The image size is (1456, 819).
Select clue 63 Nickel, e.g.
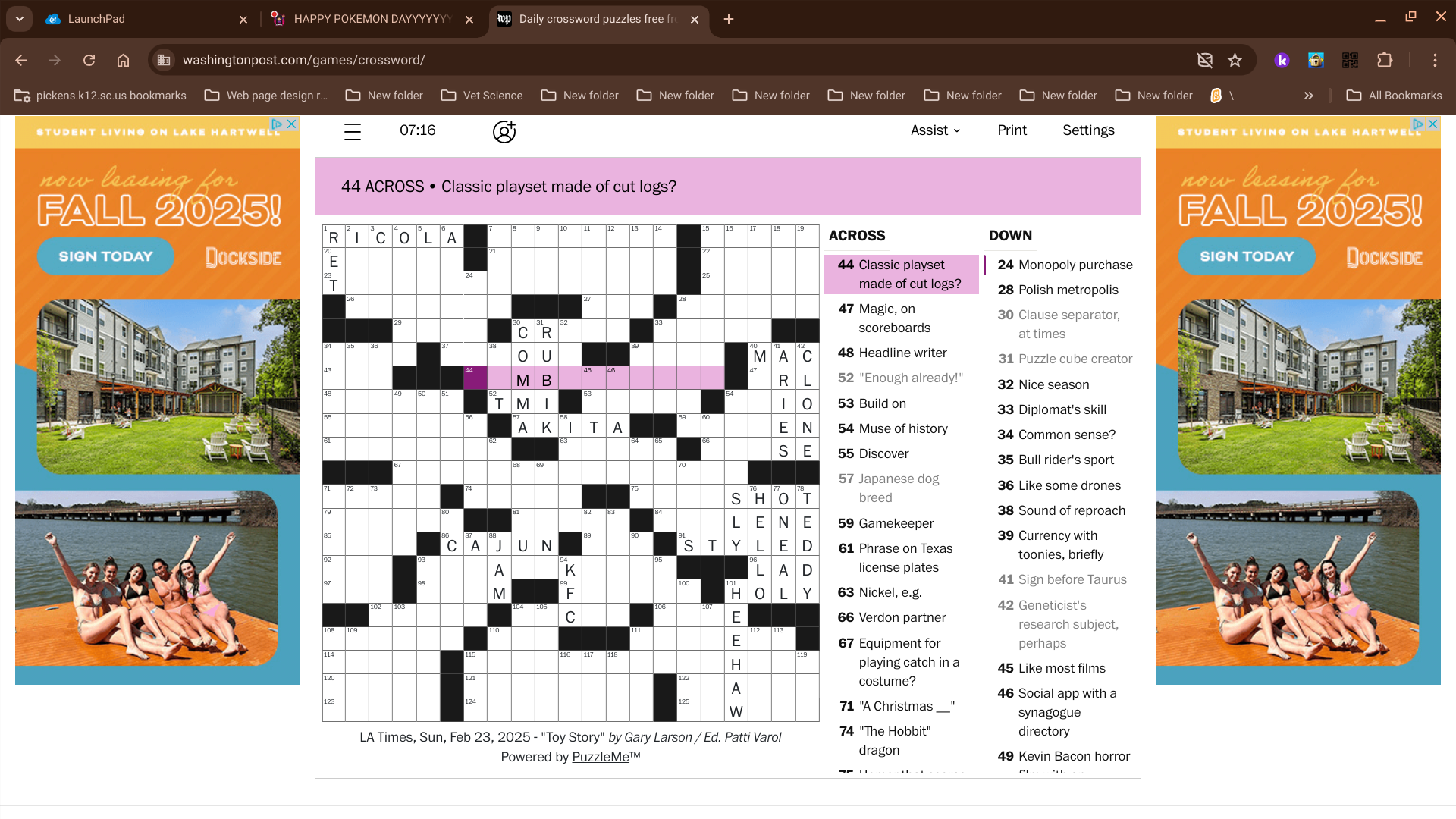[902, 592]
